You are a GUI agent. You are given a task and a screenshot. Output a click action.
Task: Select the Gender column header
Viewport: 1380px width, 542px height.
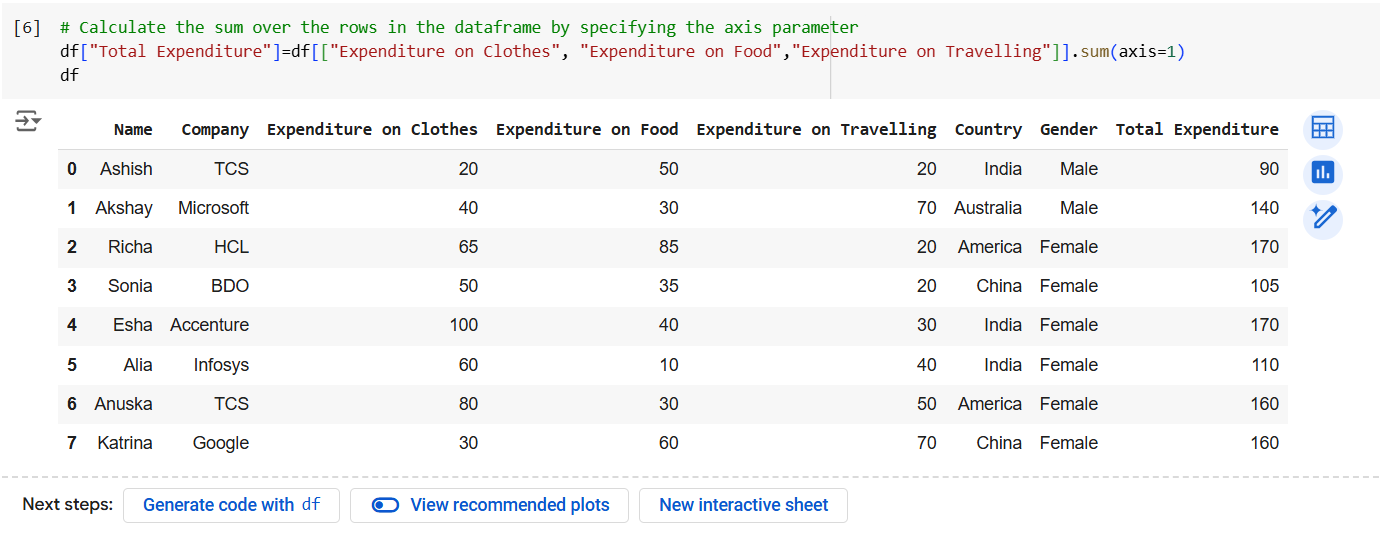pos(1068,129)
